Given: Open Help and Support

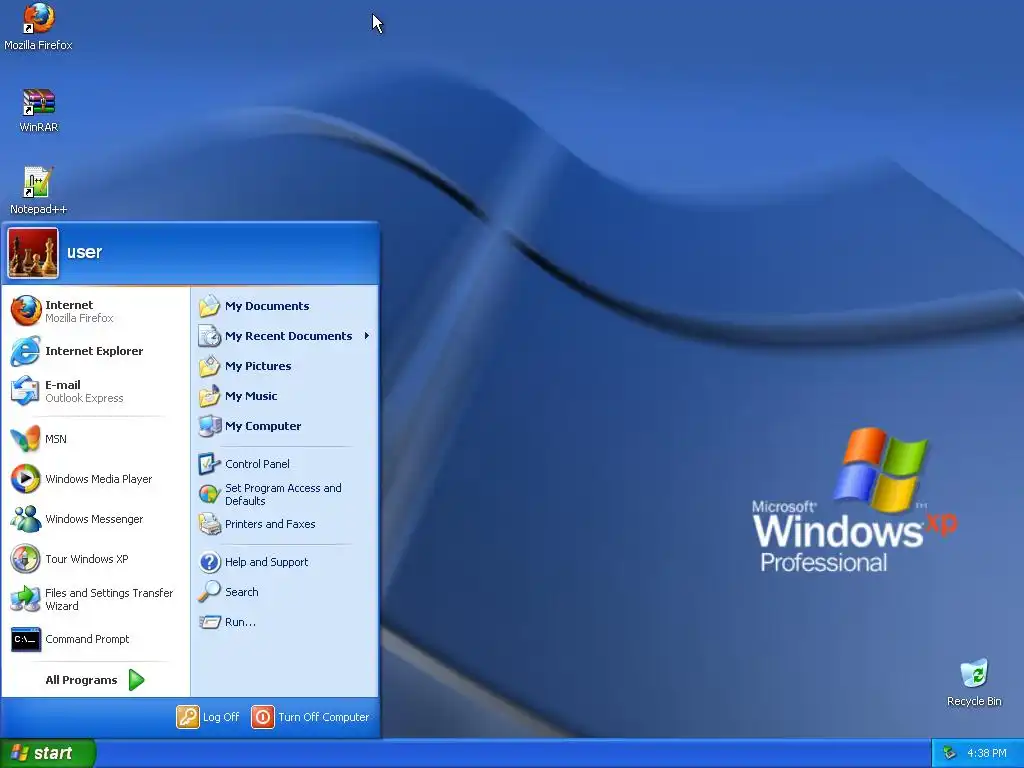Looking at the screenshot, I should pyautogui.click(x=285, y=562).
